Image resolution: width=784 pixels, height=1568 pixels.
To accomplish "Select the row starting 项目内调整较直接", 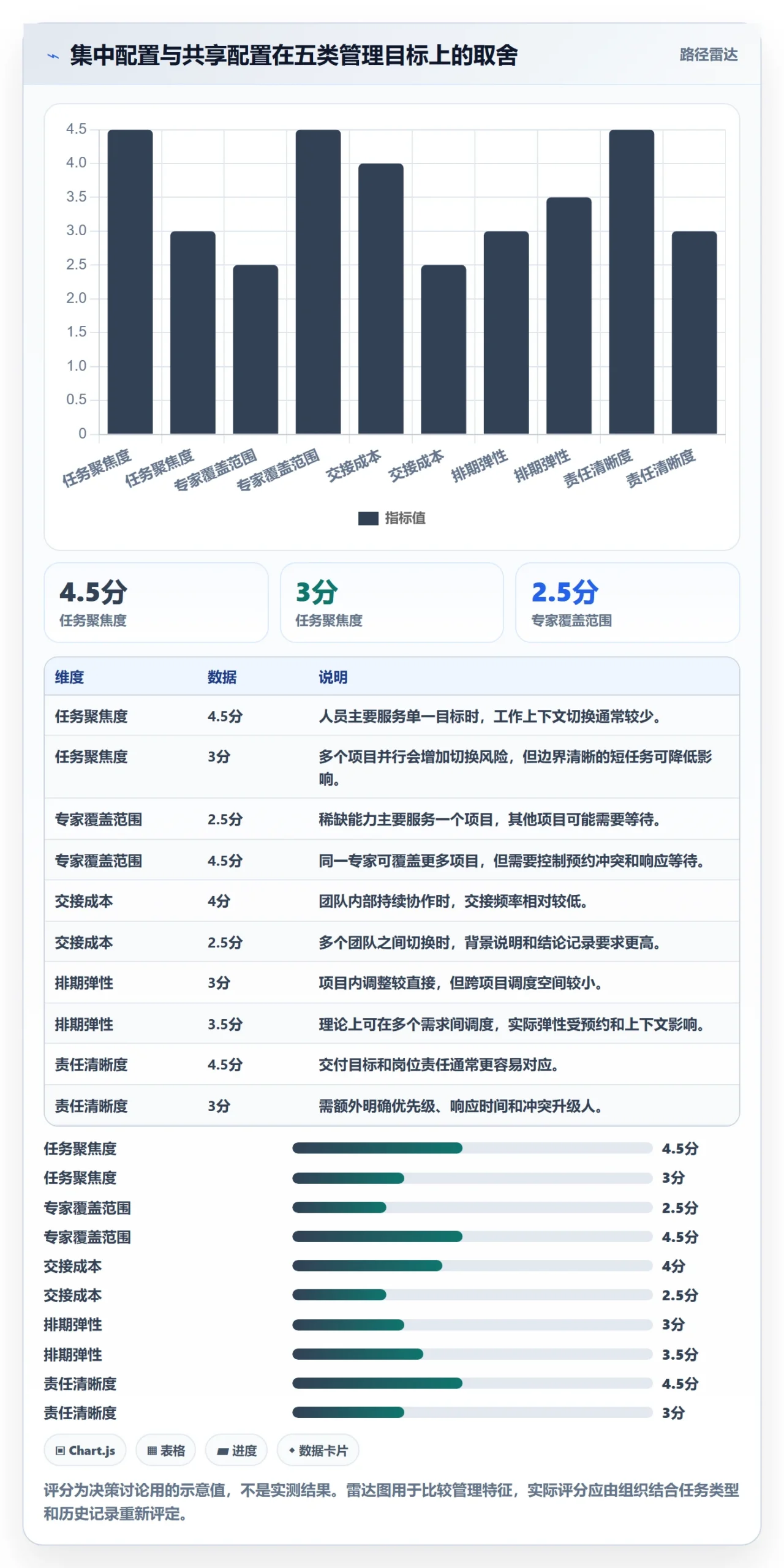I will pyautogui.click(x=392, y=983).
